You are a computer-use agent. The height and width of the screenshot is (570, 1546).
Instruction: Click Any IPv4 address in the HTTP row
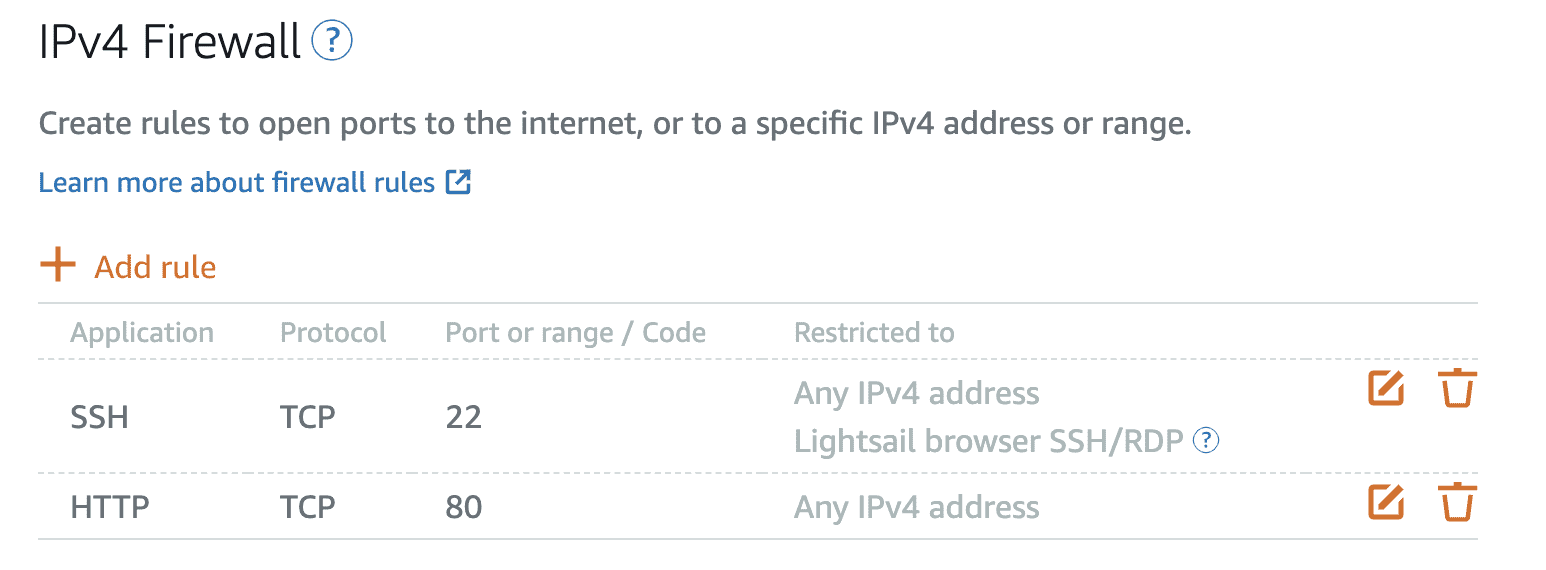point(916,507)
